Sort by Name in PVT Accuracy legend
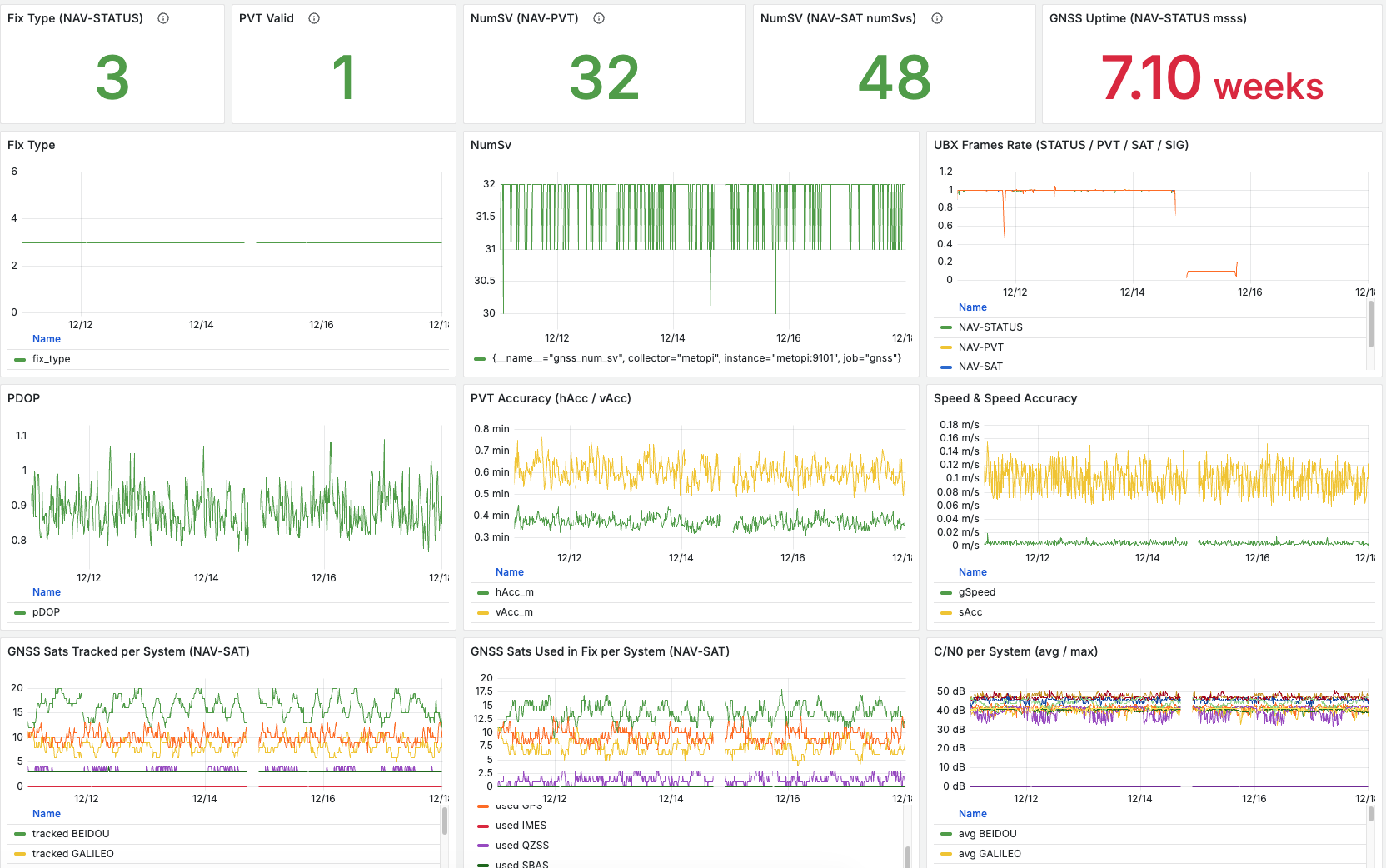 click(509, 572)
